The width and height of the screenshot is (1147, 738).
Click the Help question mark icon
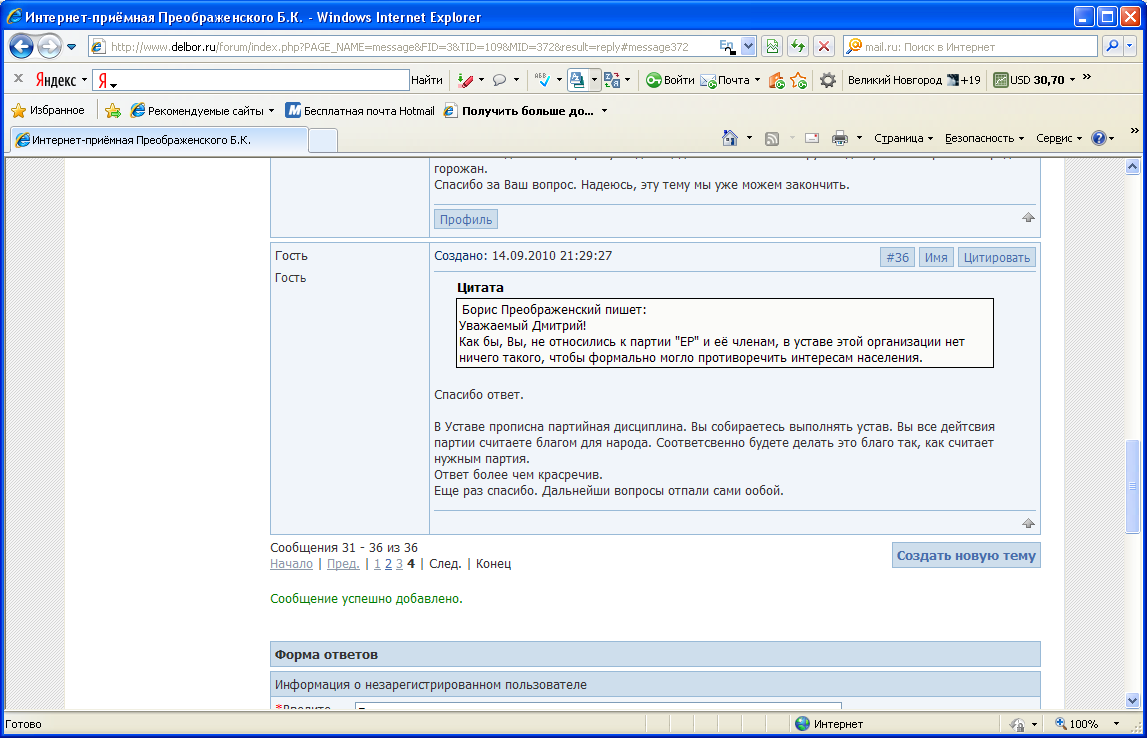point(1099,138)
